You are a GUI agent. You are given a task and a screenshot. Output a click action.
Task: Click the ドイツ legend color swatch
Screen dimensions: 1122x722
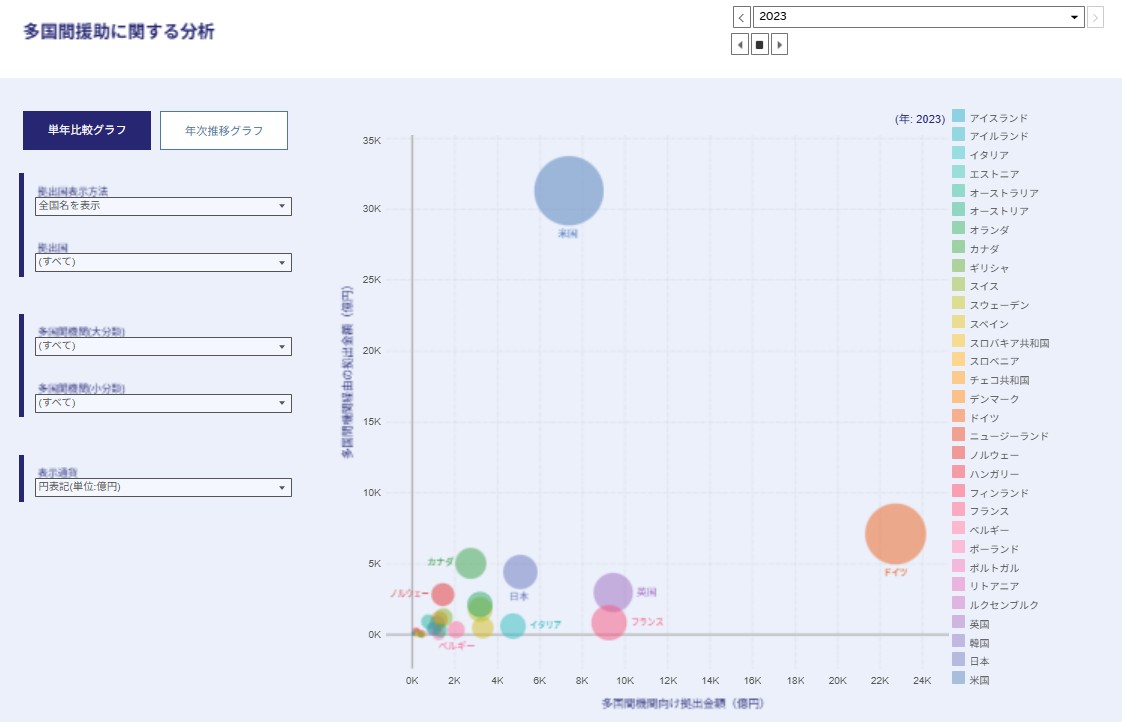point(958,417)
